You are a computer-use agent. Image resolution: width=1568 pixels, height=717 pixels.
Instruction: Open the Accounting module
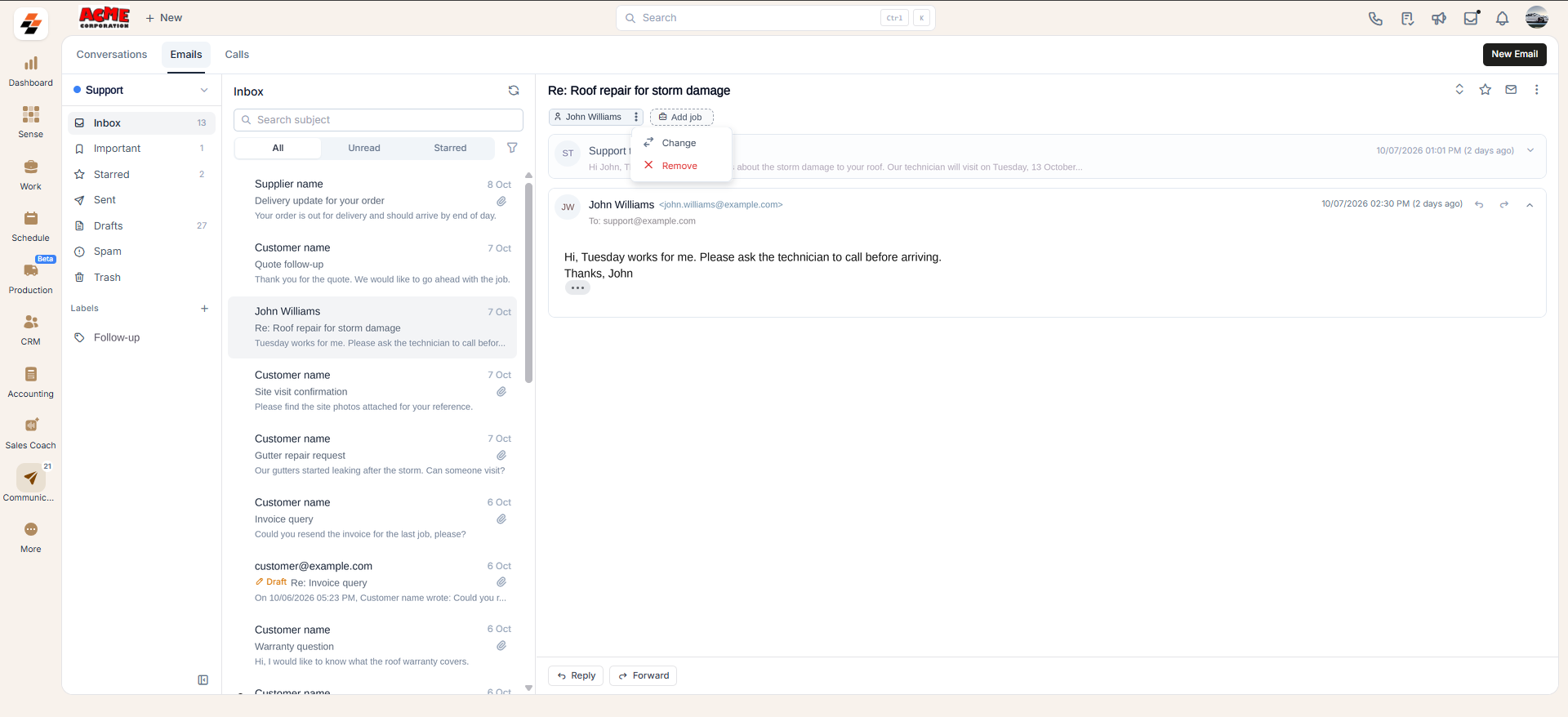tap(31, 382)
